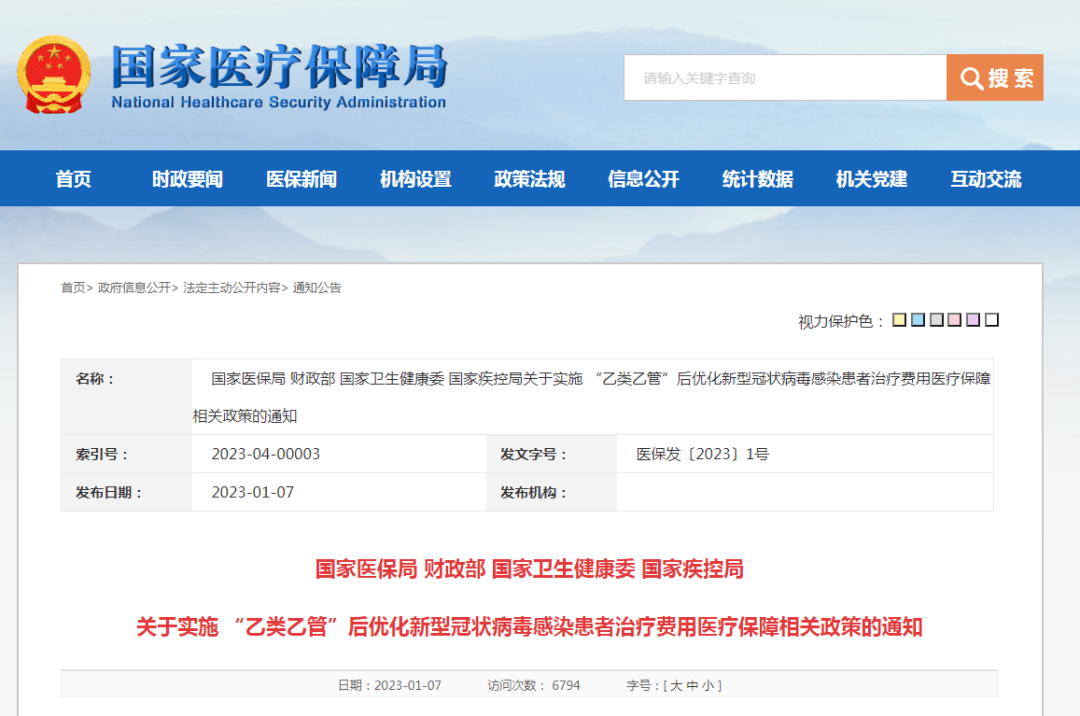Select the yellow eye-protection color swatch
This screenshot has width=1080, height=716.
[900, 319]
